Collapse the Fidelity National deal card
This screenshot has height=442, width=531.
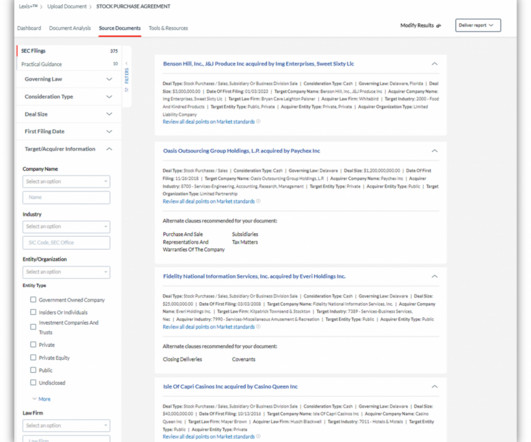pos(434,276)
